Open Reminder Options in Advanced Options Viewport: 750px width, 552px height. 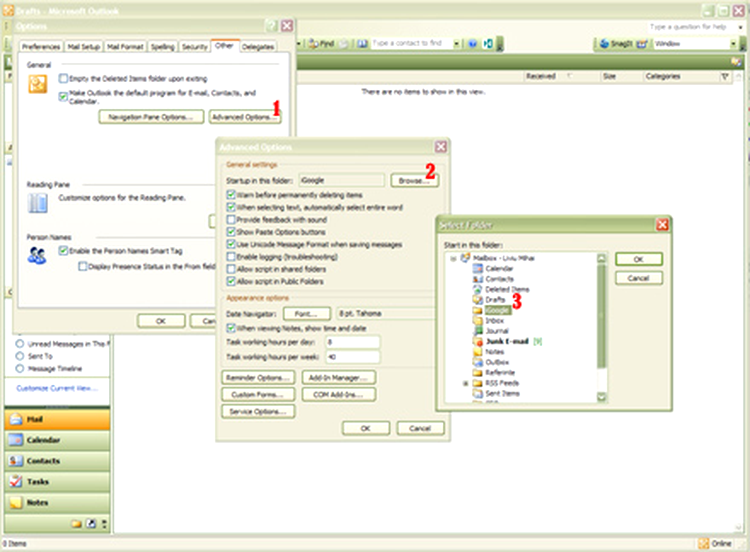pos(258,377)
